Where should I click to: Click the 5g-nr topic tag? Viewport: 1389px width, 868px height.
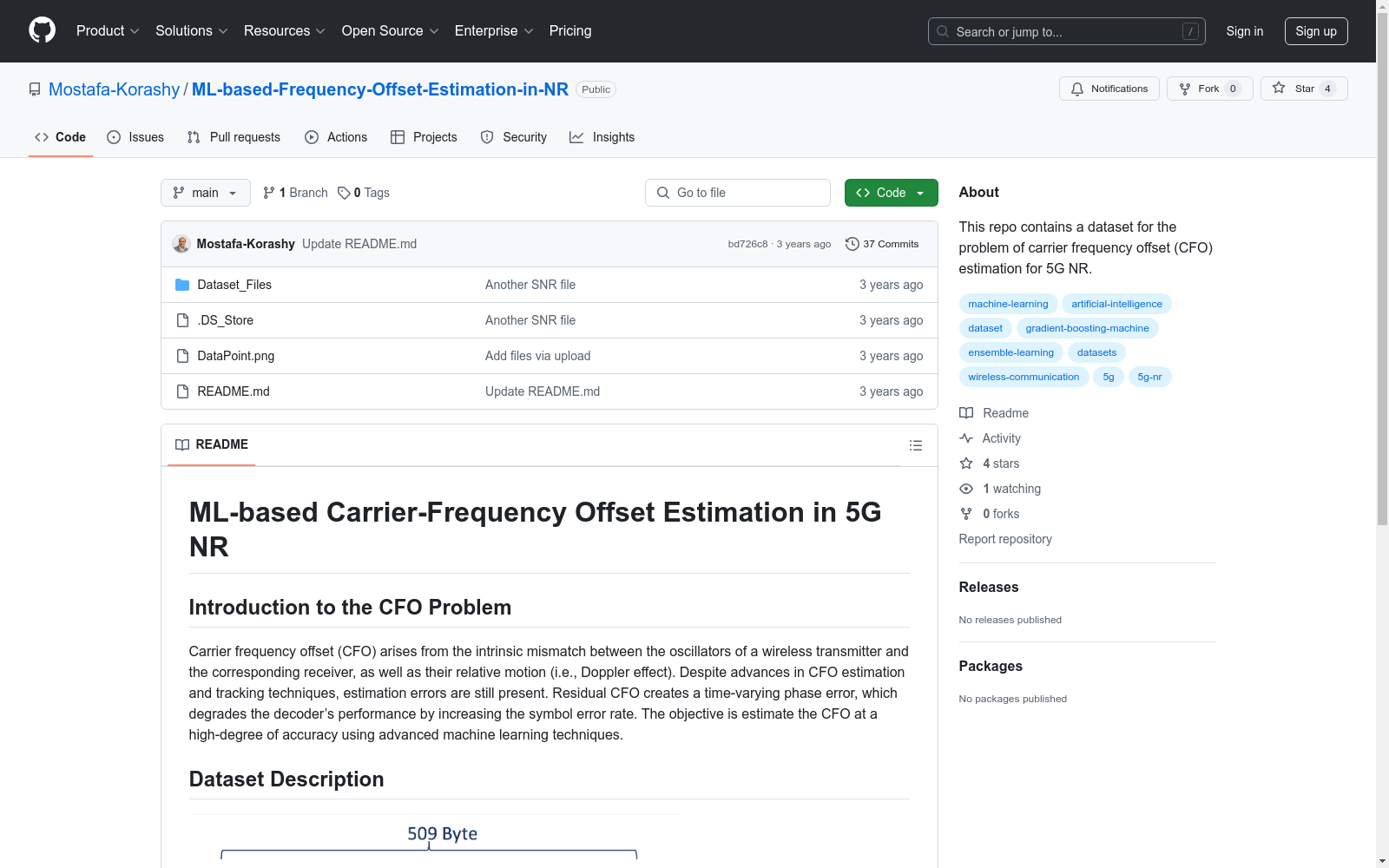(x=1150, y=377)
